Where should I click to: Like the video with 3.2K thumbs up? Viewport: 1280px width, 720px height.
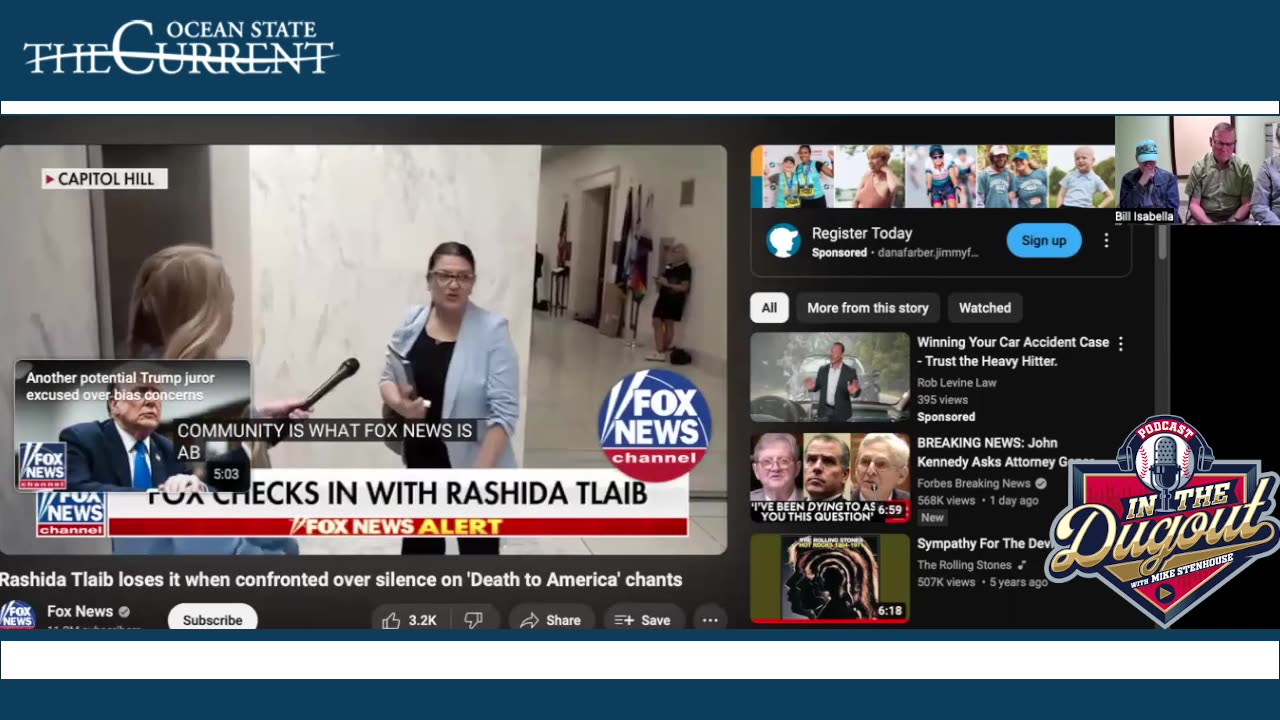411,620
